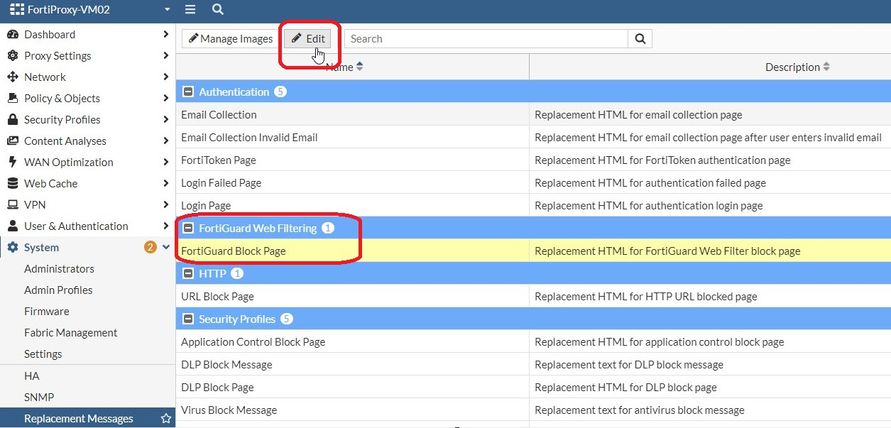Click the FortiProxy logo grid icon

pos(16,10)
